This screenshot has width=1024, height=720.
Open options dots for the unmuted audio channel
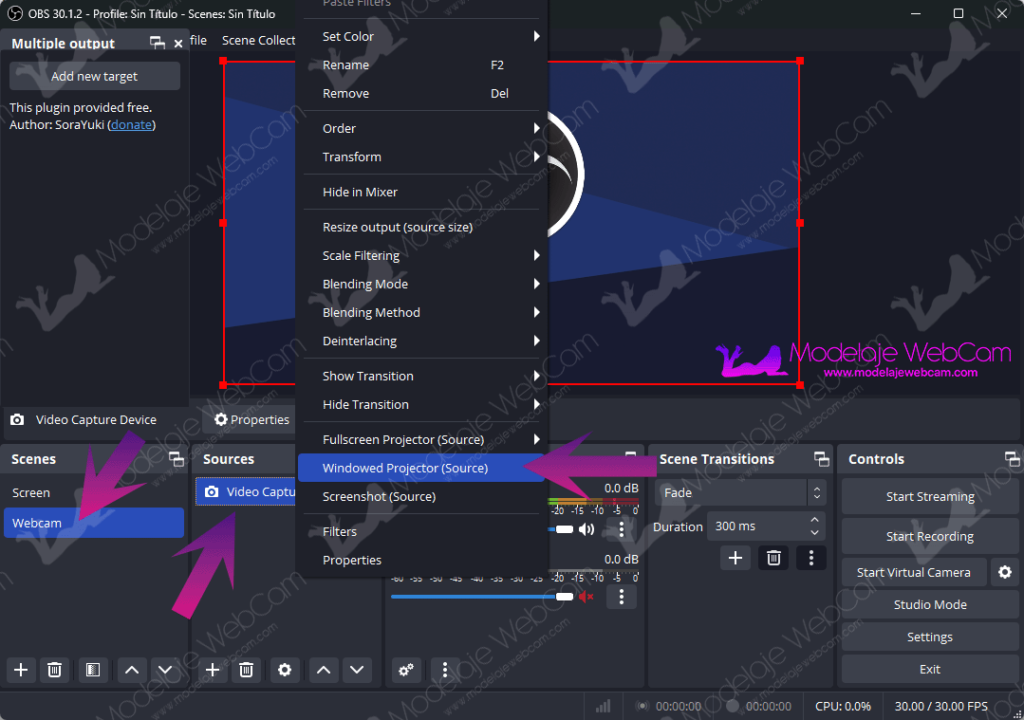(621, 529)
